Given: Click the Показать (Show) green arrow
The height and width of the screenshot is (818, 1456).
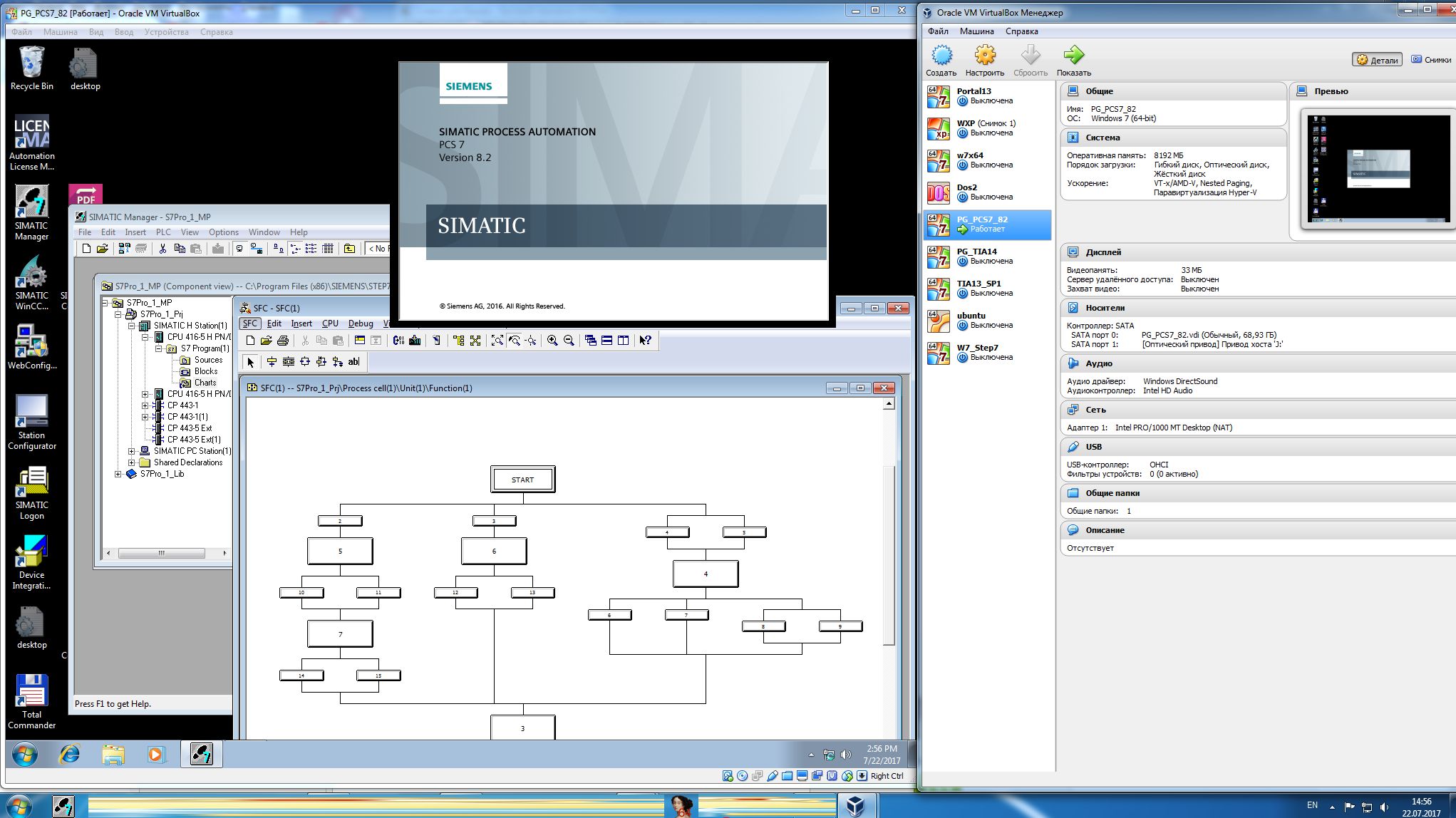Looking at the screenshot, I should coord(1073,61).
